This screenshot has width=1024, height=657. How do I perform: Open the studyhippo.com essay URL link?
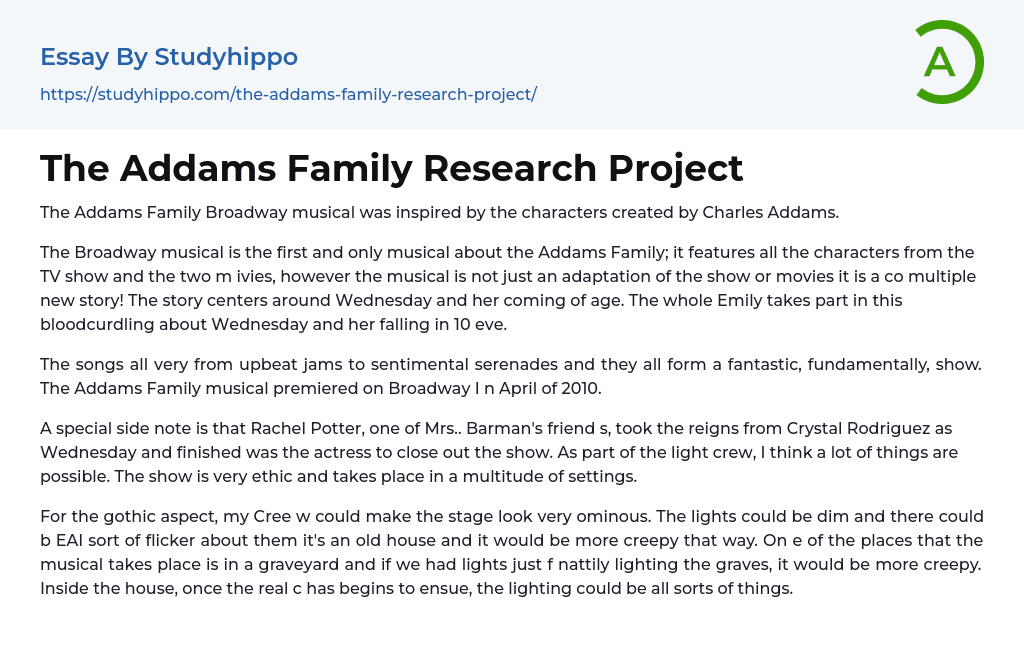pos(288,94)
